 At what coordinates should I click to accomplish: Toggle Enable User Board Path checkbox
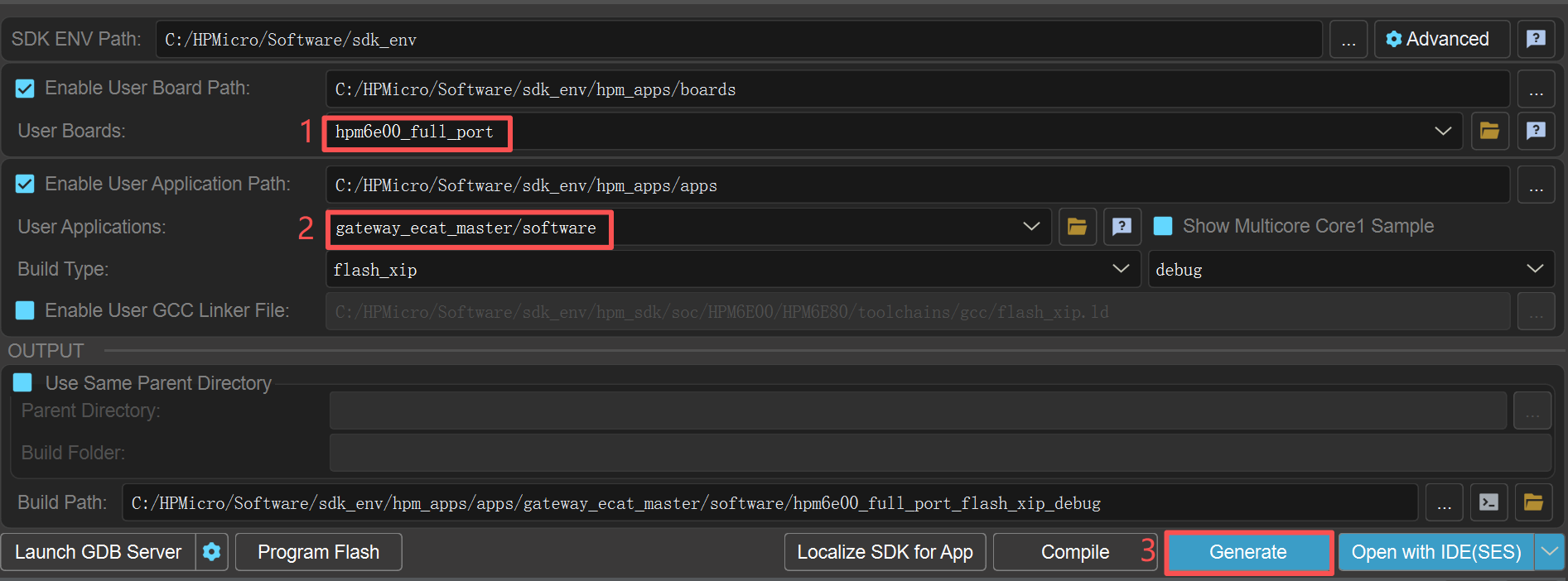pyautogui.click(x=25, y=89)
